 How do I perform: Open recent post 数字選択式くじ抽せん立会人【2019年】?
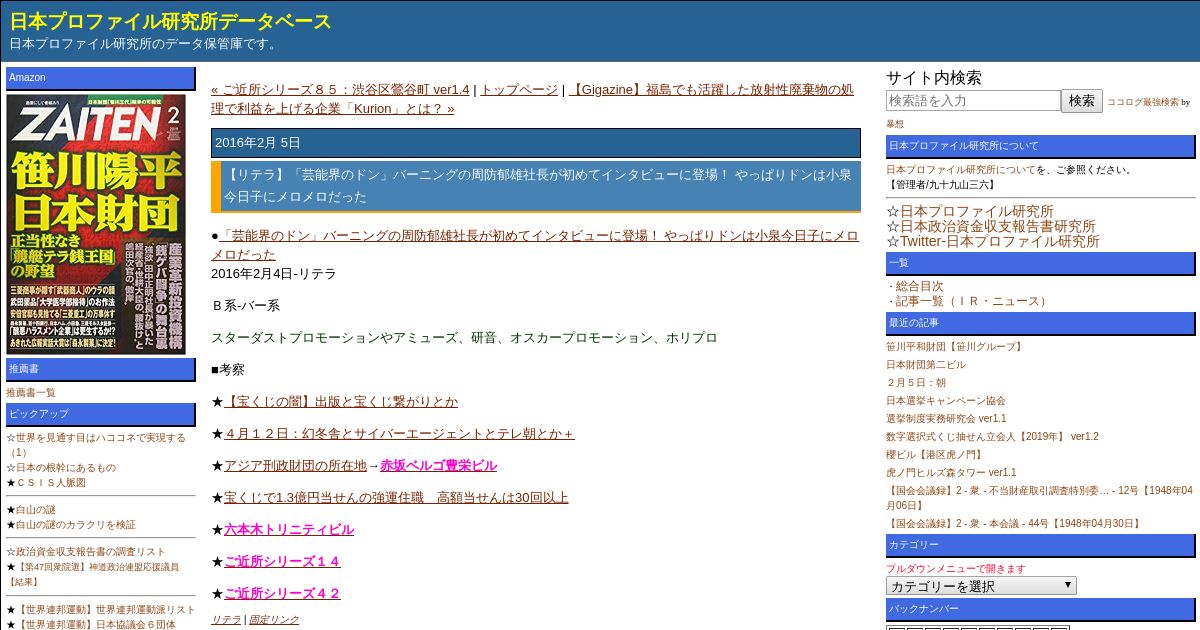point(992,437)
